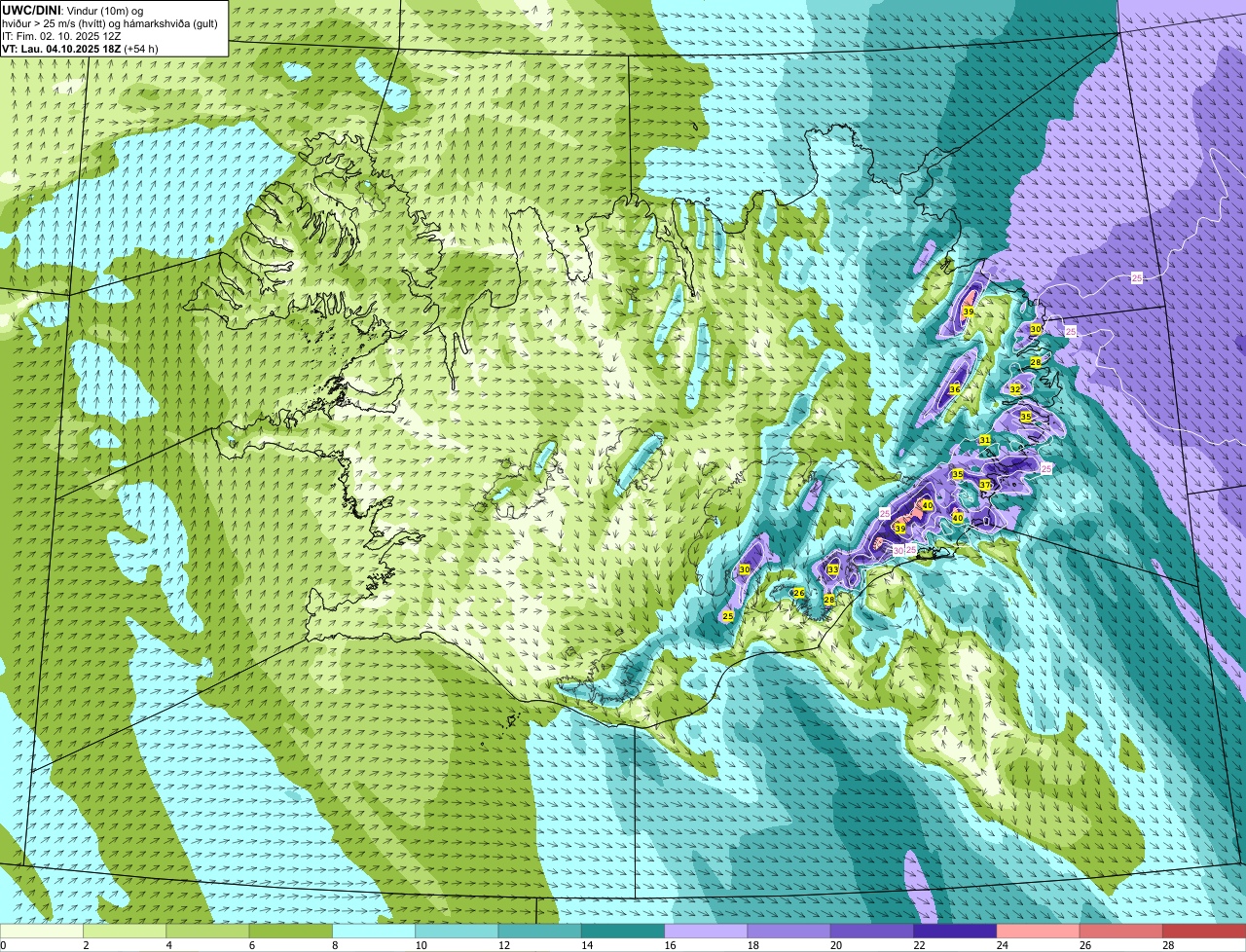
Task: Click the 10–12 m/s light teal legend swatch
Action: pos(457,931)
